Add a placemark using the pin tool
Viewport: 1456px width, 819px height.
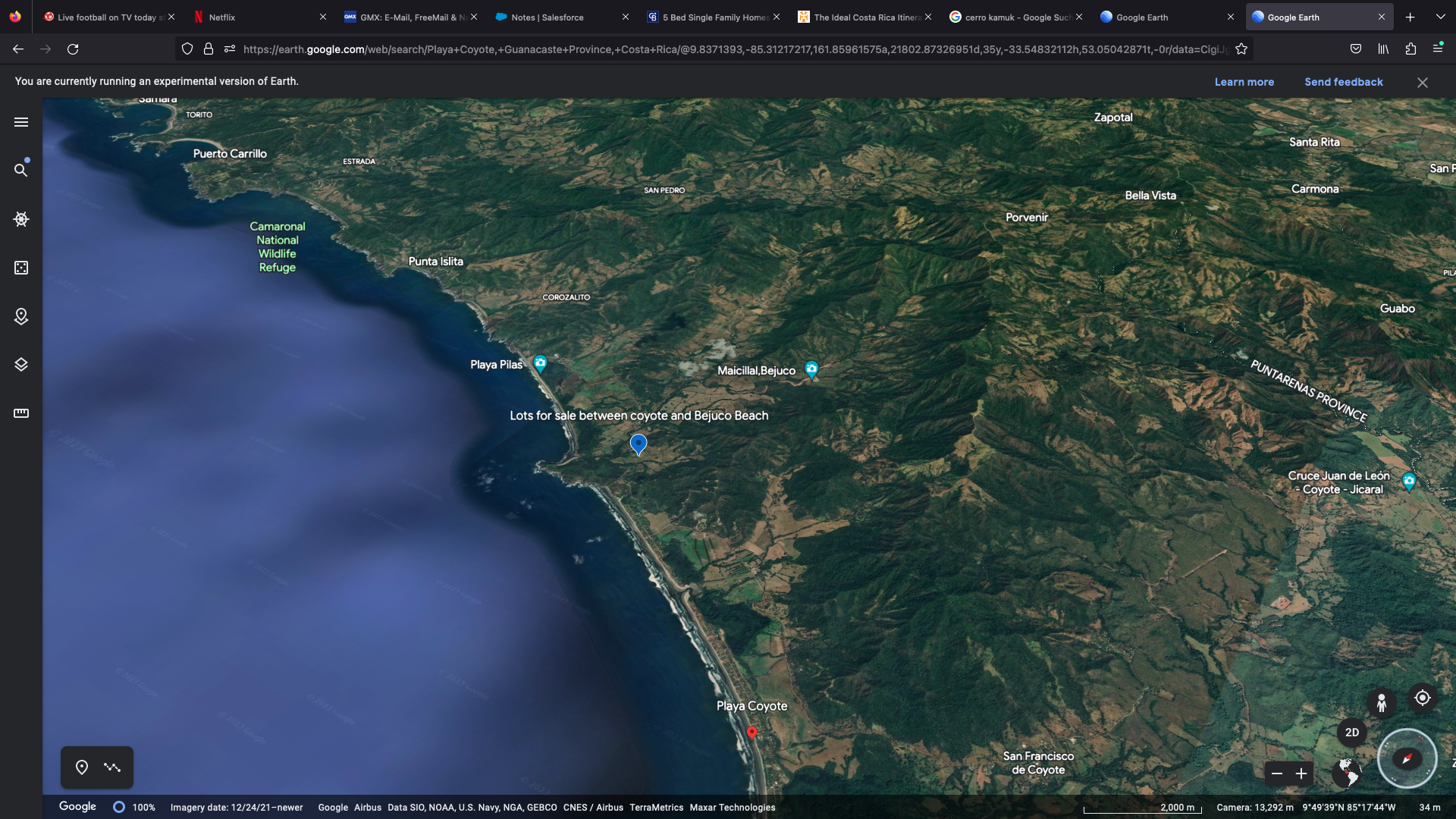click(82, 767)
